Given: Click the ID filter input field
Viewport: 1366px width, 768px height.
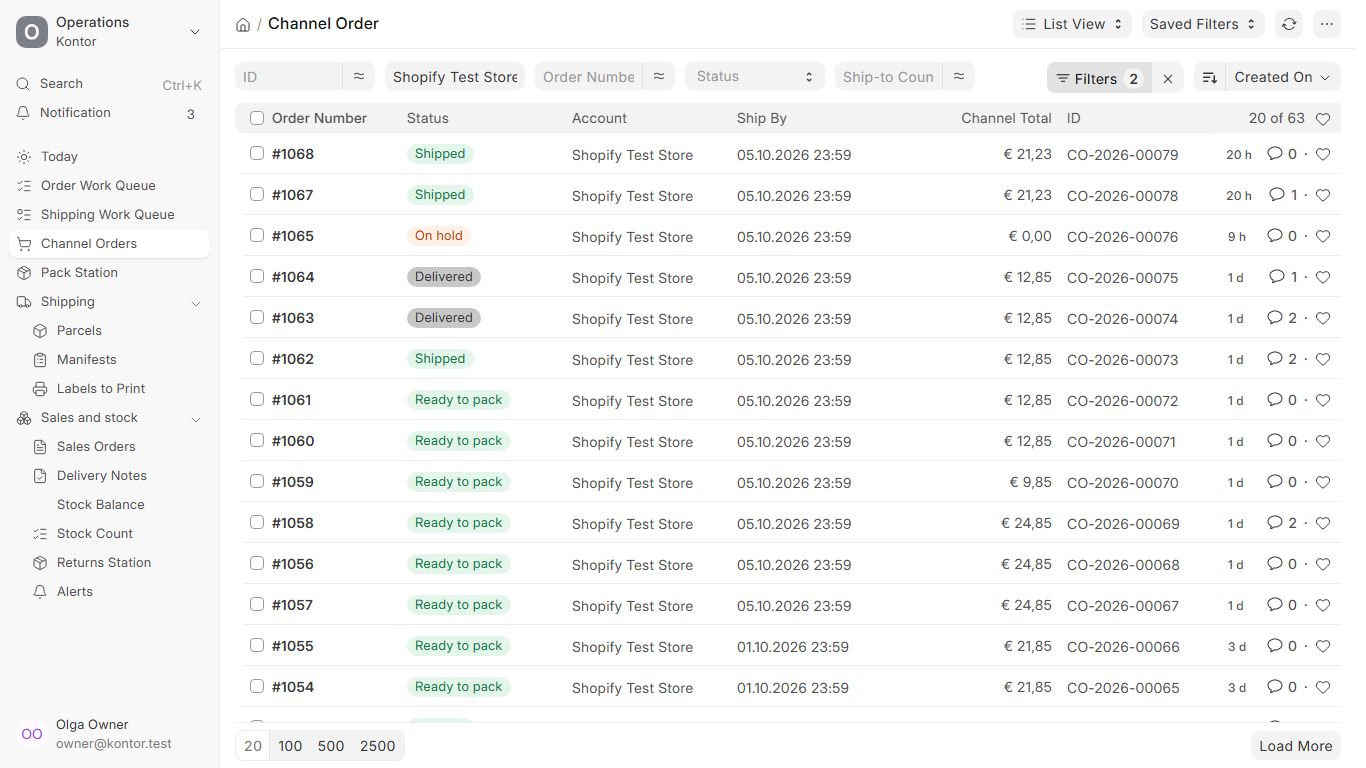Looking at the screenshot, I should [x=289, y=76].
